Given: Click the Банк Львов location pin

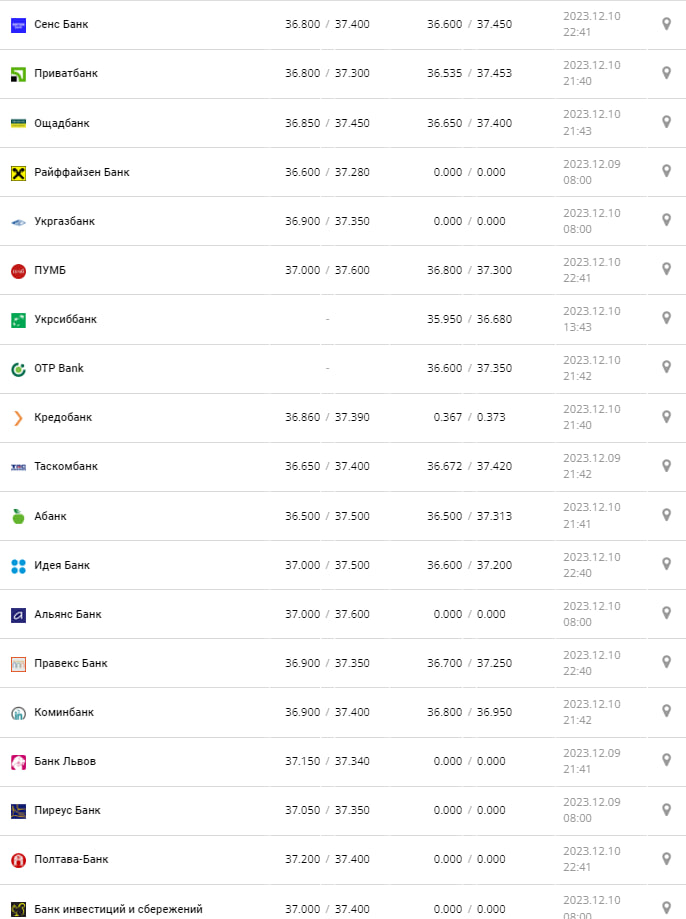Looking at the screenshot, I should [666, 760].
